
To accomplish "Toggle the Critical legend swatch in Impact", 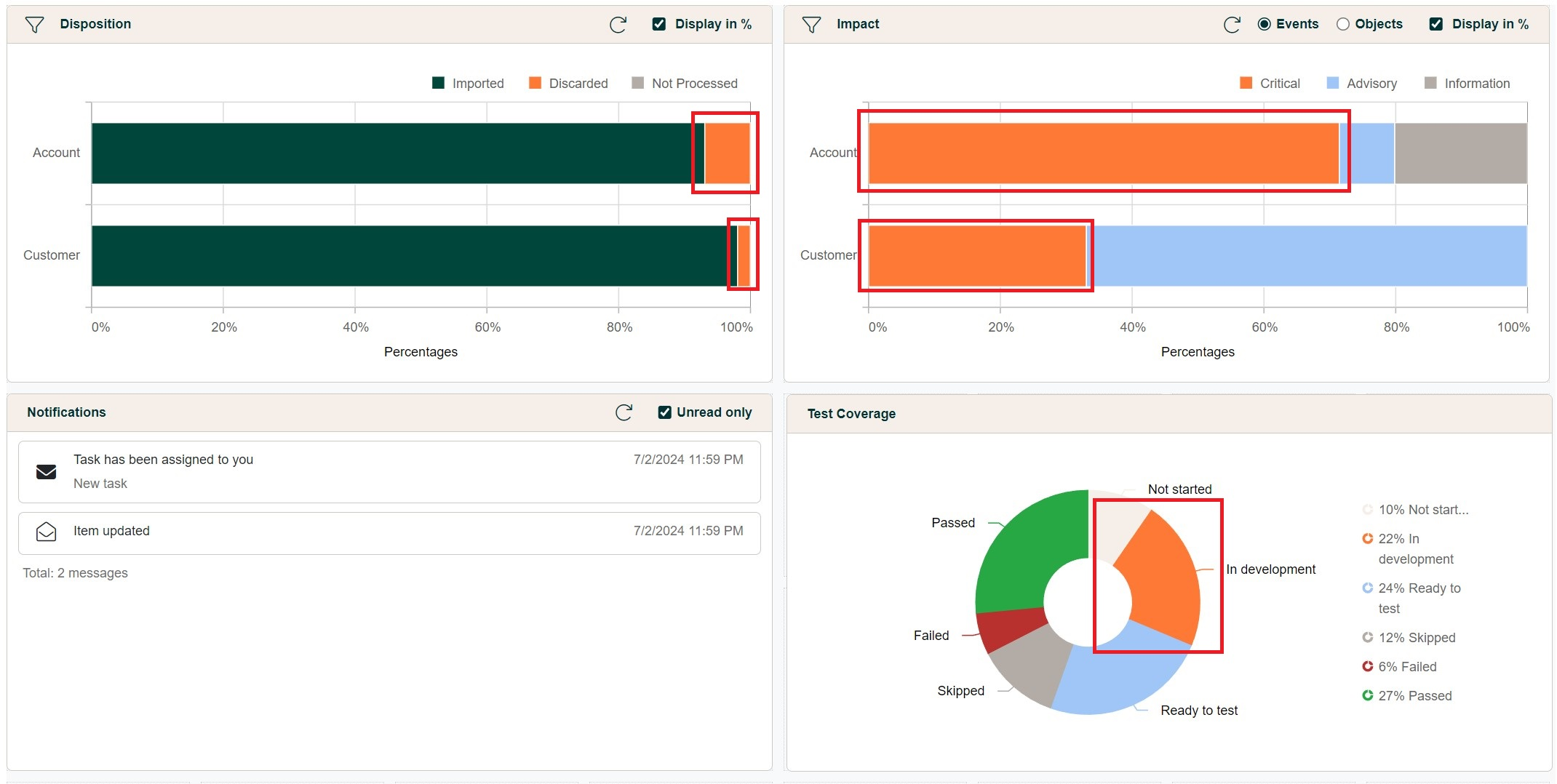I will 1246,83.
